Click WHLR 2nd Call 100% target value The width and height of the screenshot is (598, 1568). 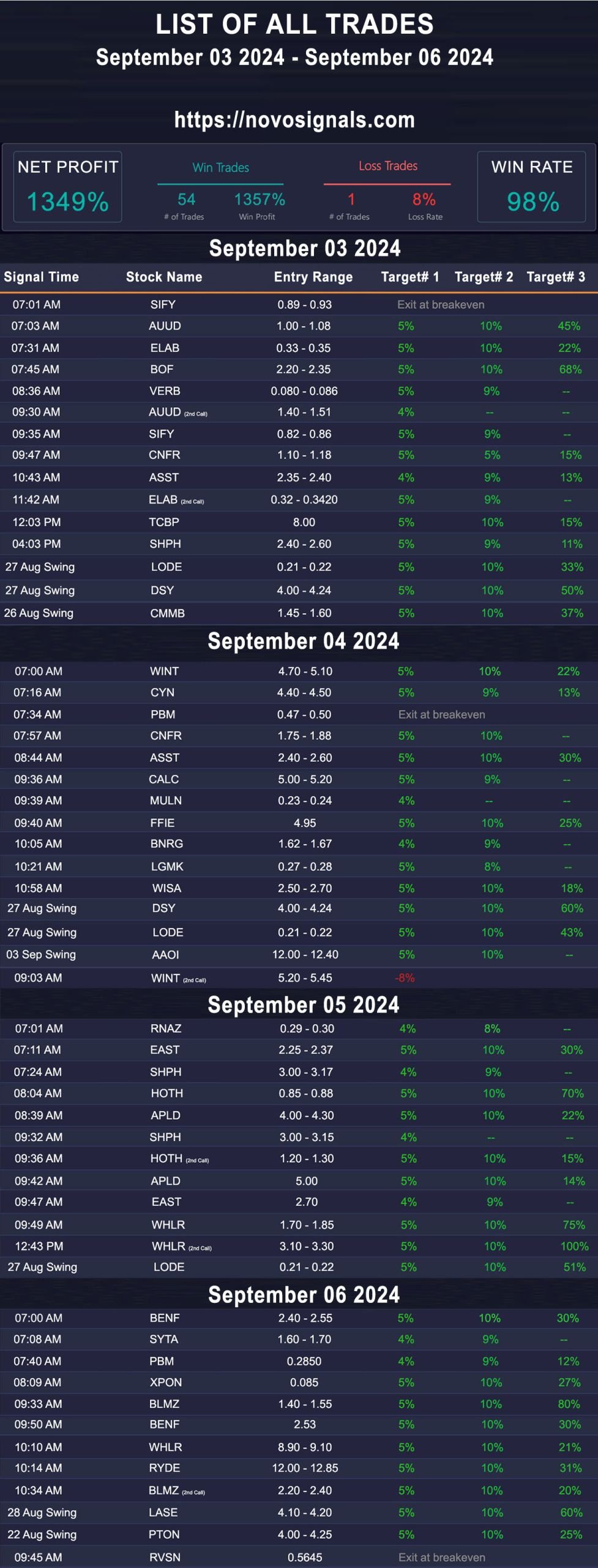574,1246
